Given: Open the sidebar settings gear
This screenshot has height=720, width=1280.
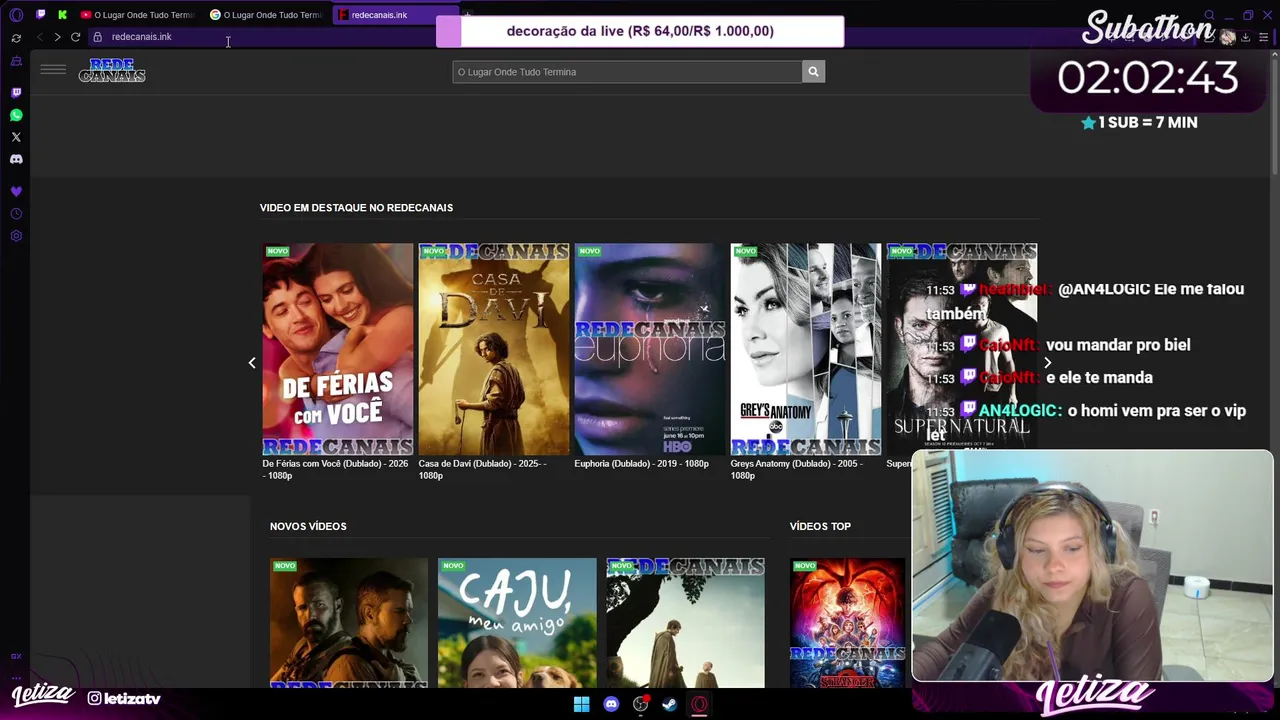Looking at the screenshot, I should (16, 236).
